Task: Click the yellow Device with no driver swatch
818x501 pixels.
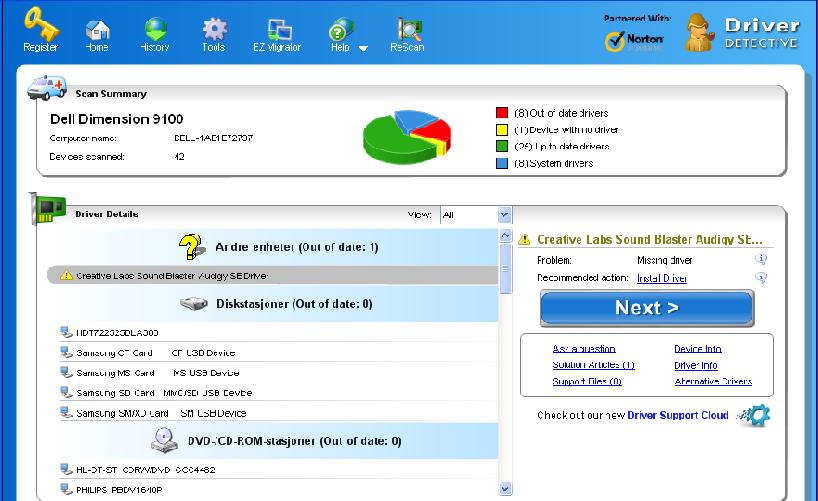Action: tap(502, 130)
